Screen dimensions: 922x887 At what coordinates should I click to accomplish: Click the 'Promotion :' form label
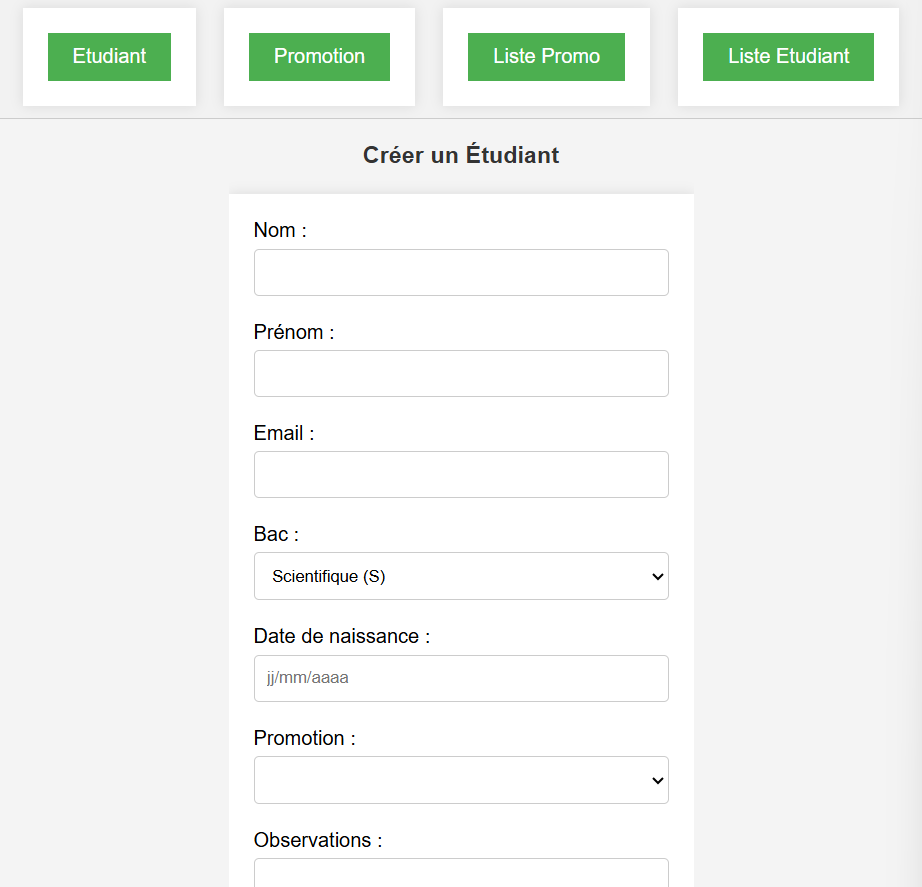305,738
